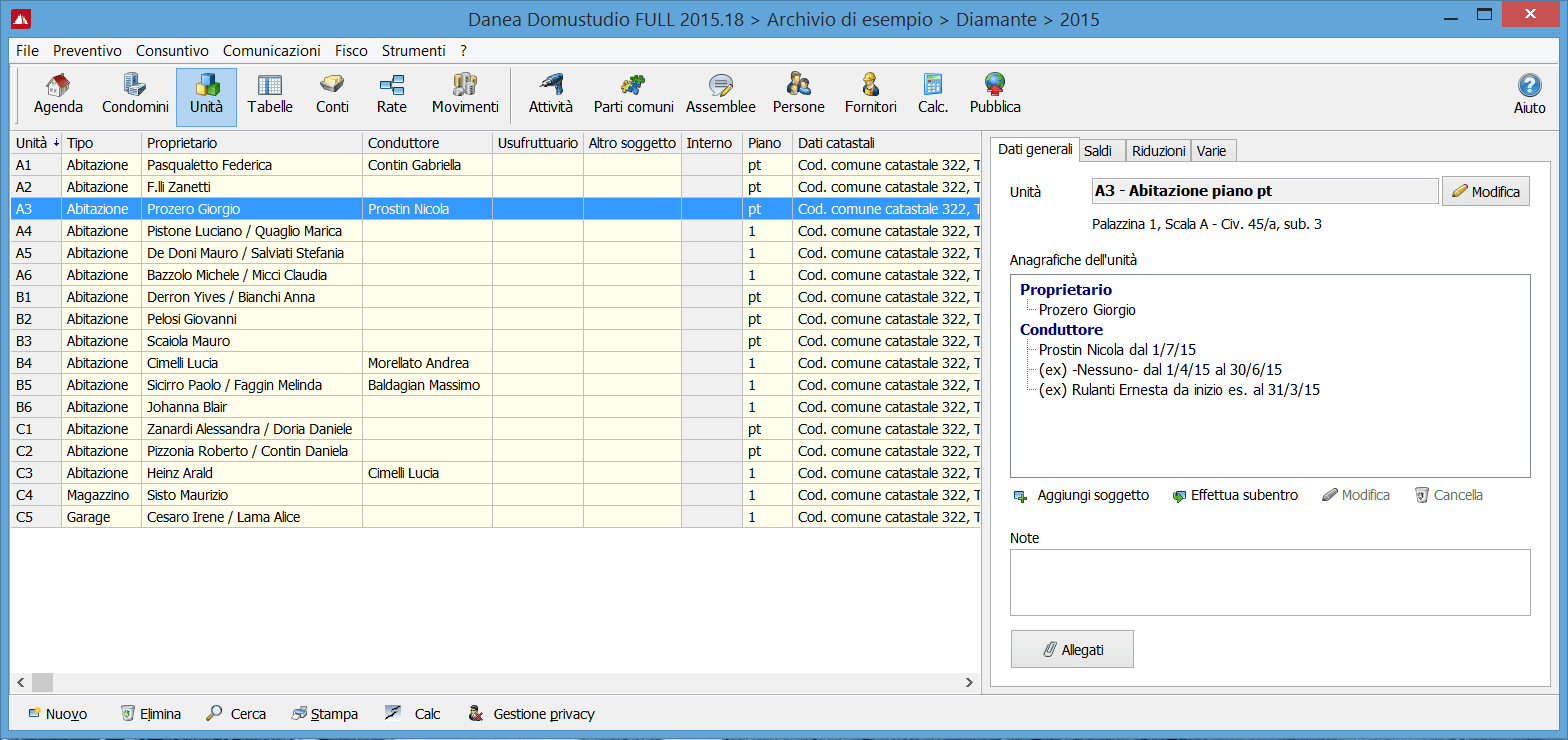Screen dimensions: 1568x740
Task: Switch to the Varie tab
Action: click(1213, 151)
